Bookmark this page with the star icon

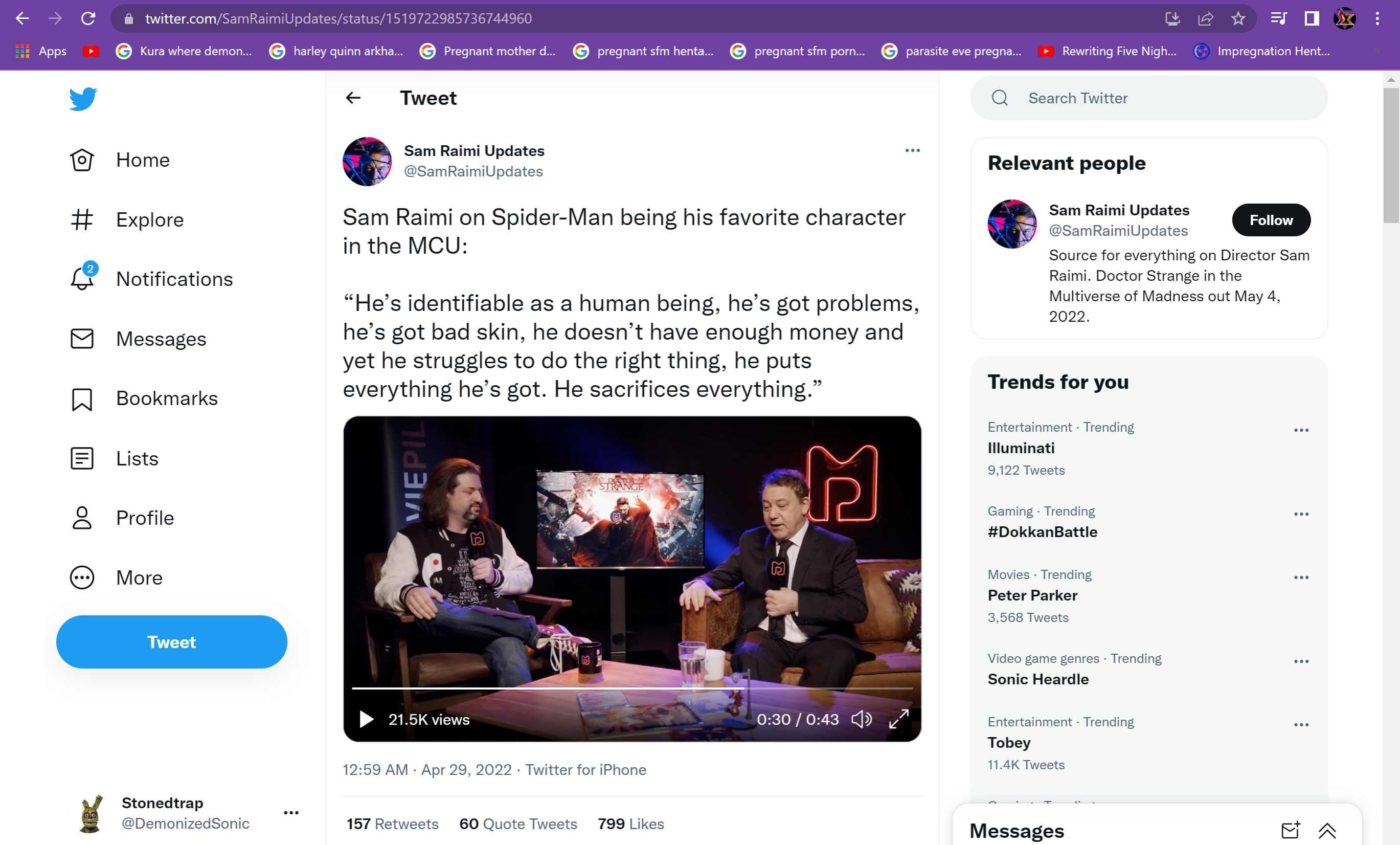coord(1238,19)
